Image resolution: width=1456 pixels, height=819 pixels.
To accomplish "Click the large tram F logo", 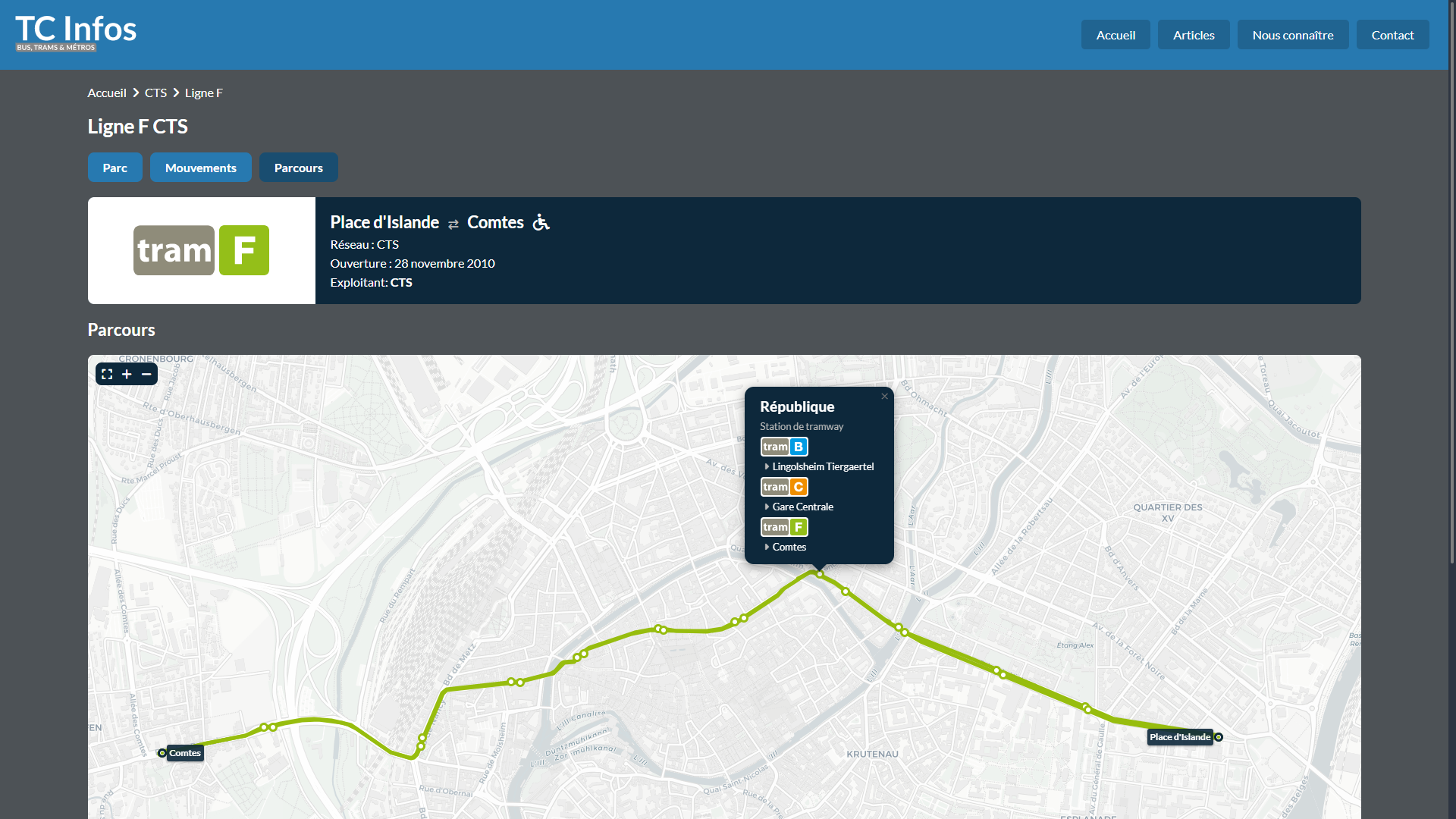I will 201,250.
